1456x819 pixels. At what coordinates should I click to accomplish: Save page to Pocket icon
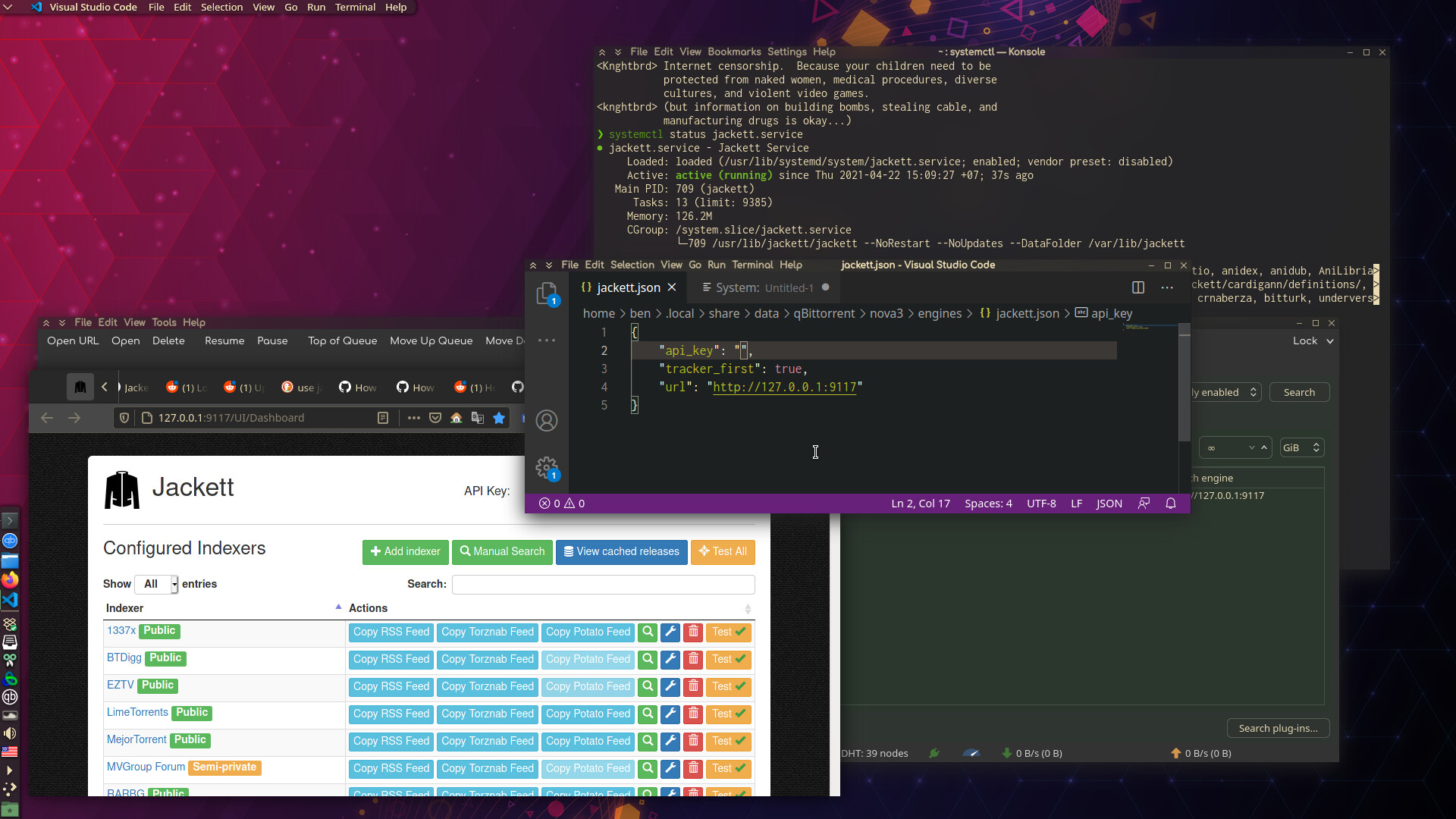click(435, 418)
